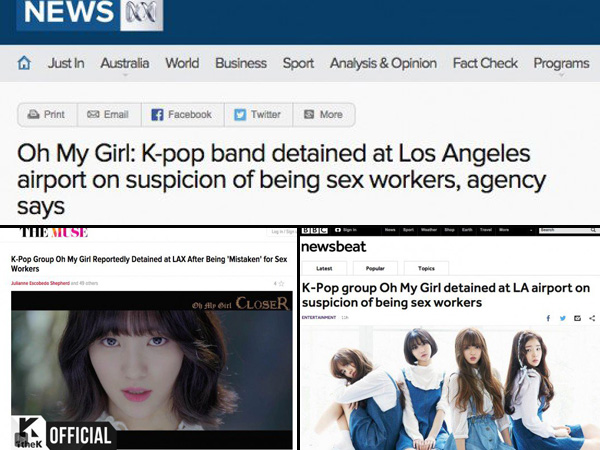Share article via Facebook button
This screenshot has height=450, width=600.
click(x=183, y=114)
